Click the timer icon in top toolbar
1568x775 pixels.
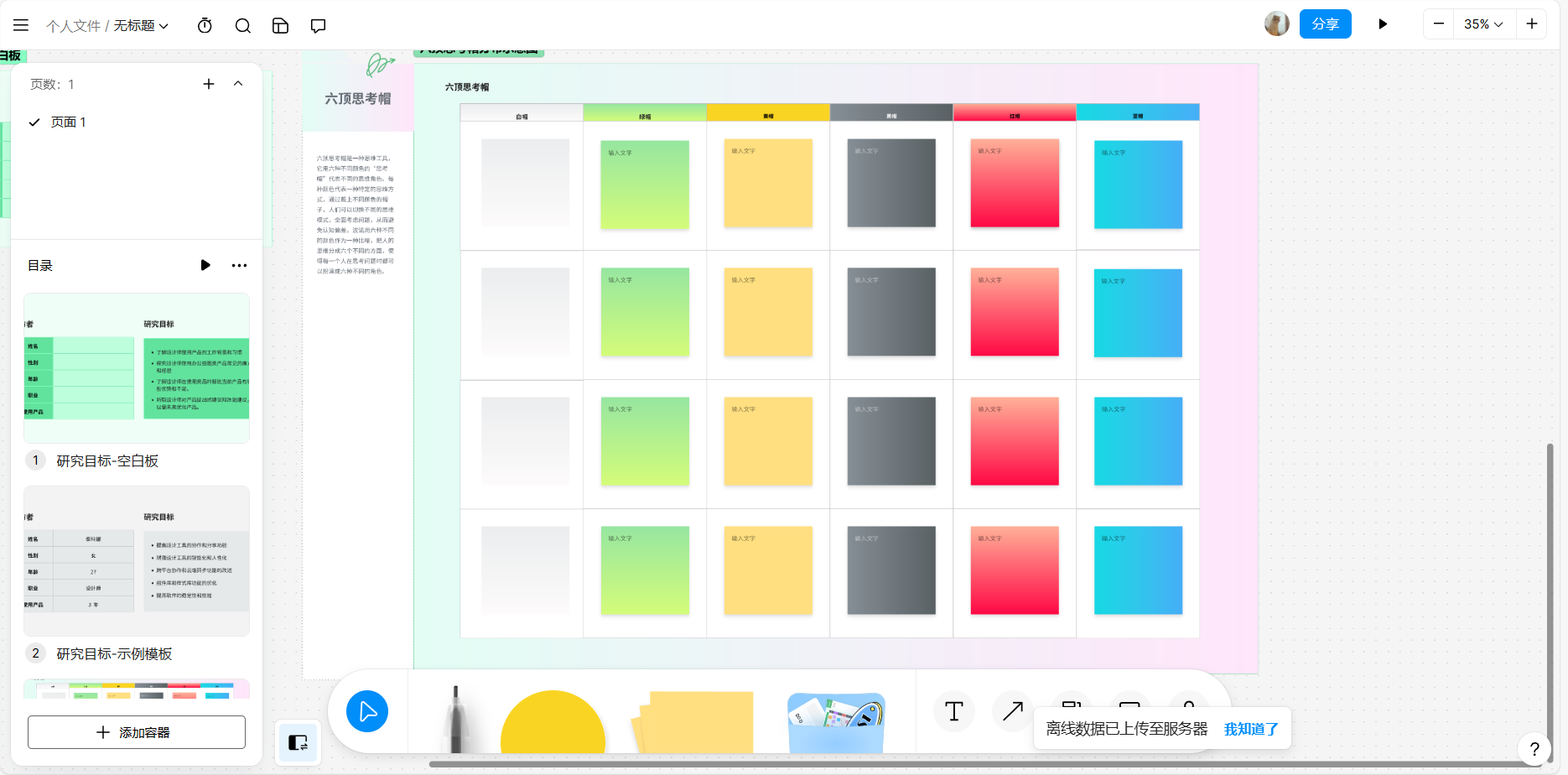click(x=205, y=25)
